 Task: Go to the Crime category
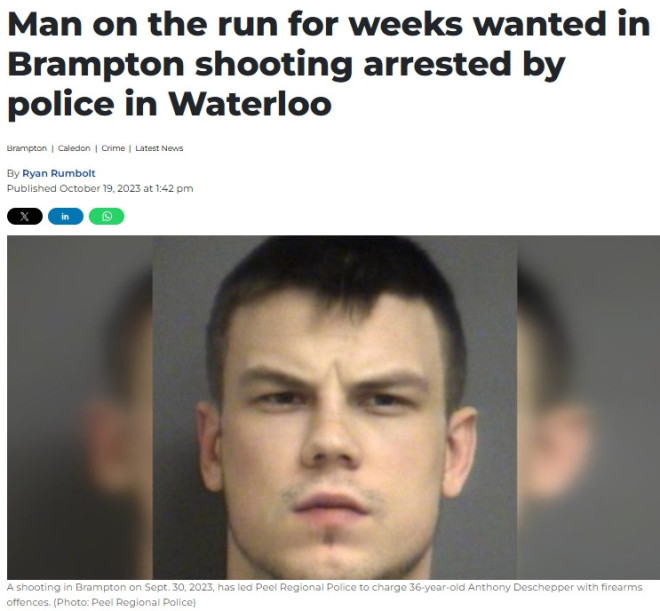(113, 148)
